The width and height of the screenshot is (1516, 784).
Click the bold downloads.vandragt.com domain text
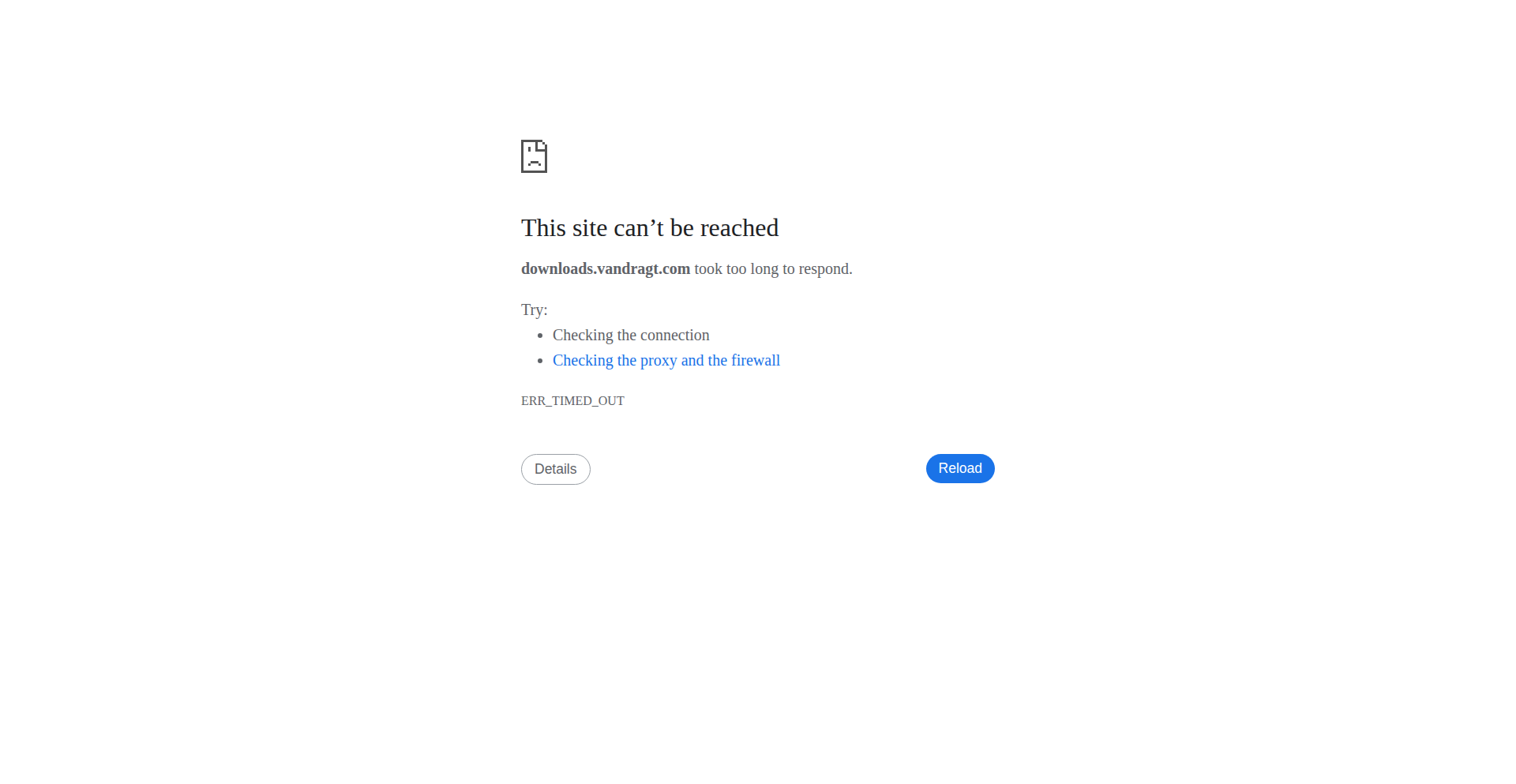click(x=606, y=268)
